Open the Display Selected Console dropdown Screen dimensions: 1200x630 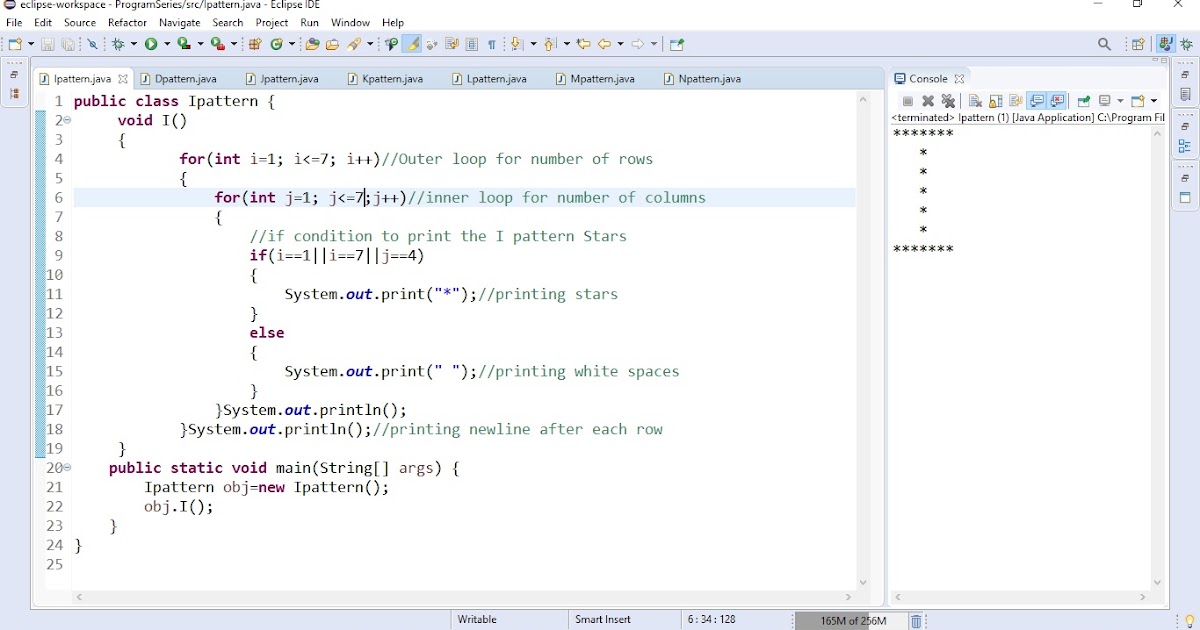tap(1119, 101)
